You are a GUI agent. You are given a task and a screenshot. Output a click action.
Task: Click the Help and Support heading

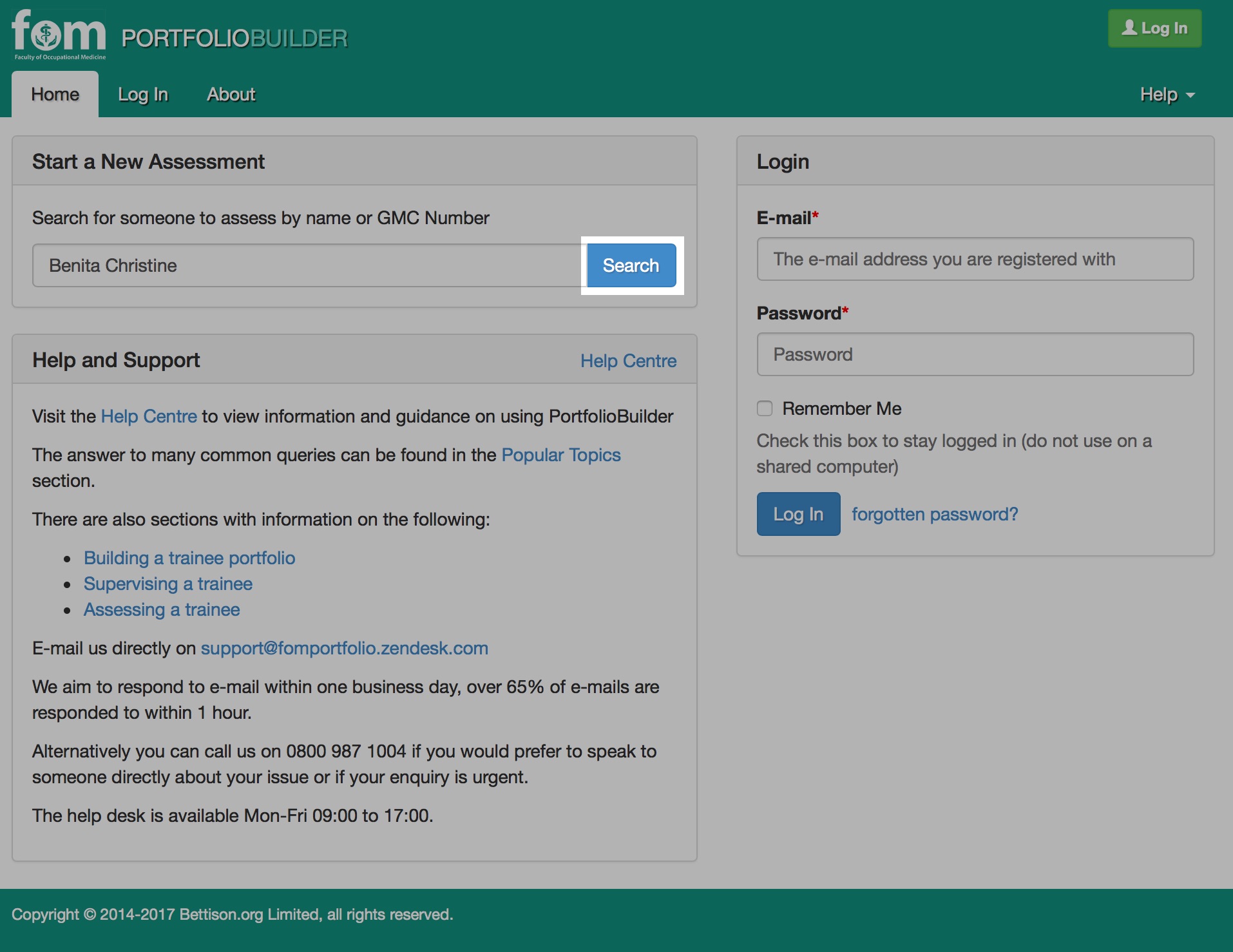click(x=116, y=360)
